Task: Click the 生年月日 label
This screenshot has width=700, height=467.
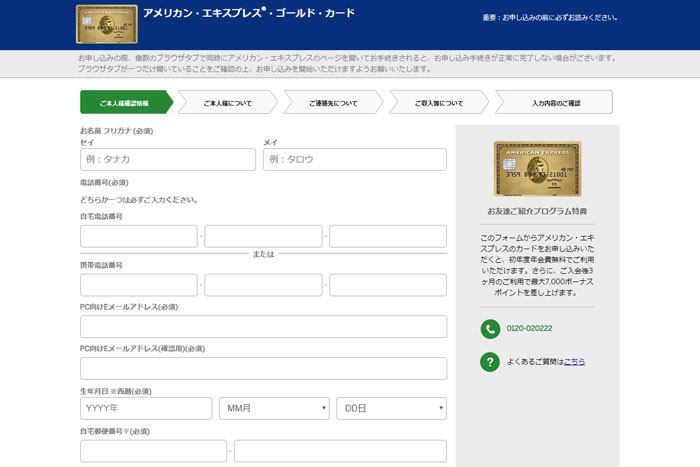Action: click(x=116, y=391)
